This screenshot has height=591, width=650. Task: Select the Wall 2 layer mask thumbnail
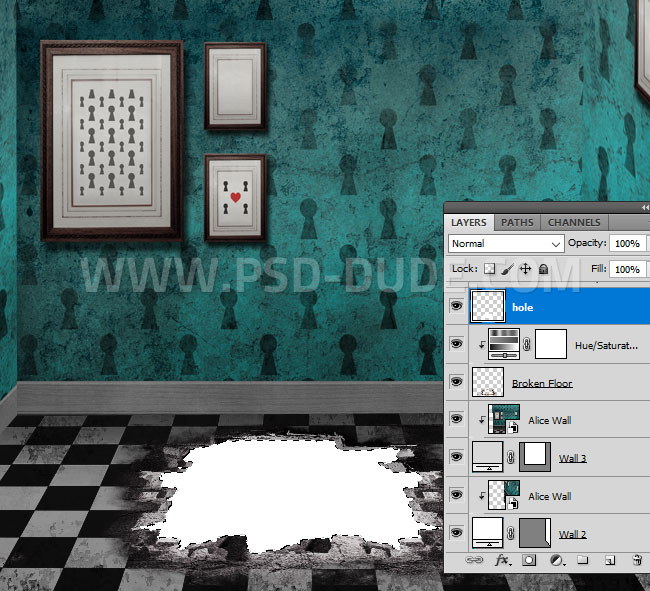537,533
